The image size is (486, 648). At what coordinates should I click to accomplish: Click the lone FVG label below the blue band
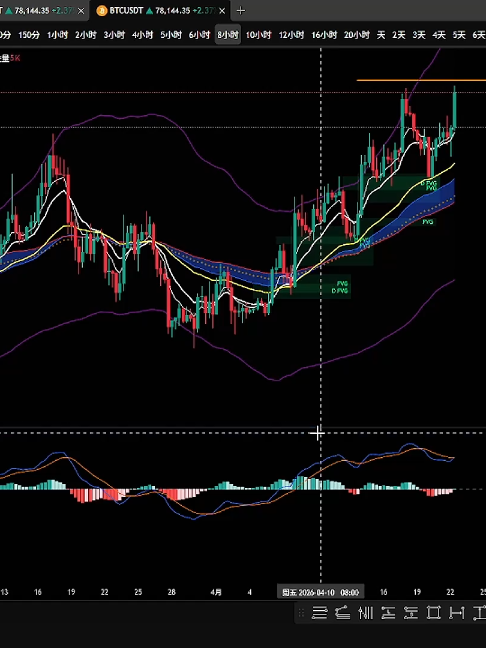428,222
